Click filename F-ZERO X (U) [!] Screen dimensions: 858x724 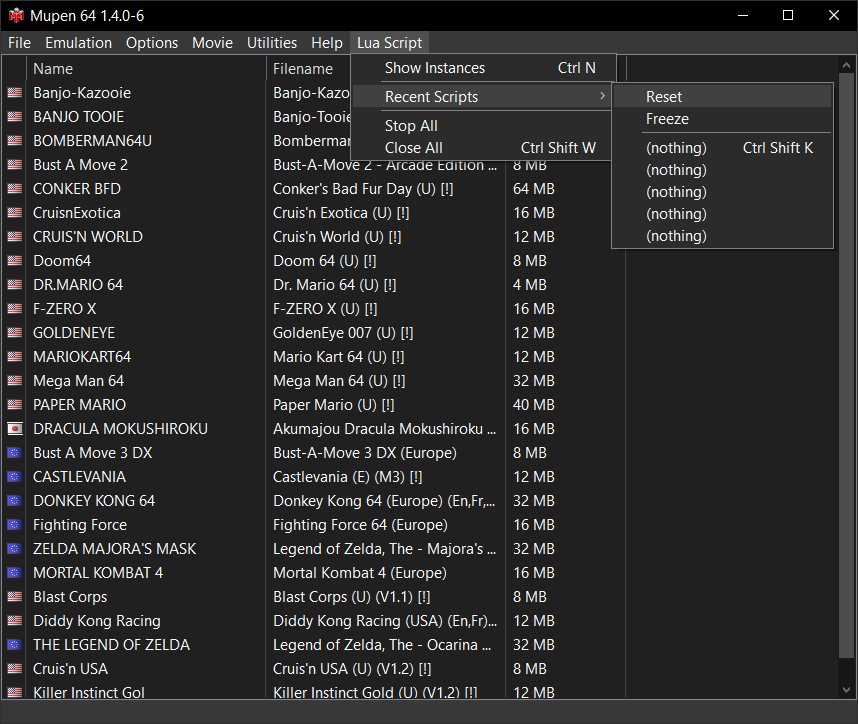[325, 309]
